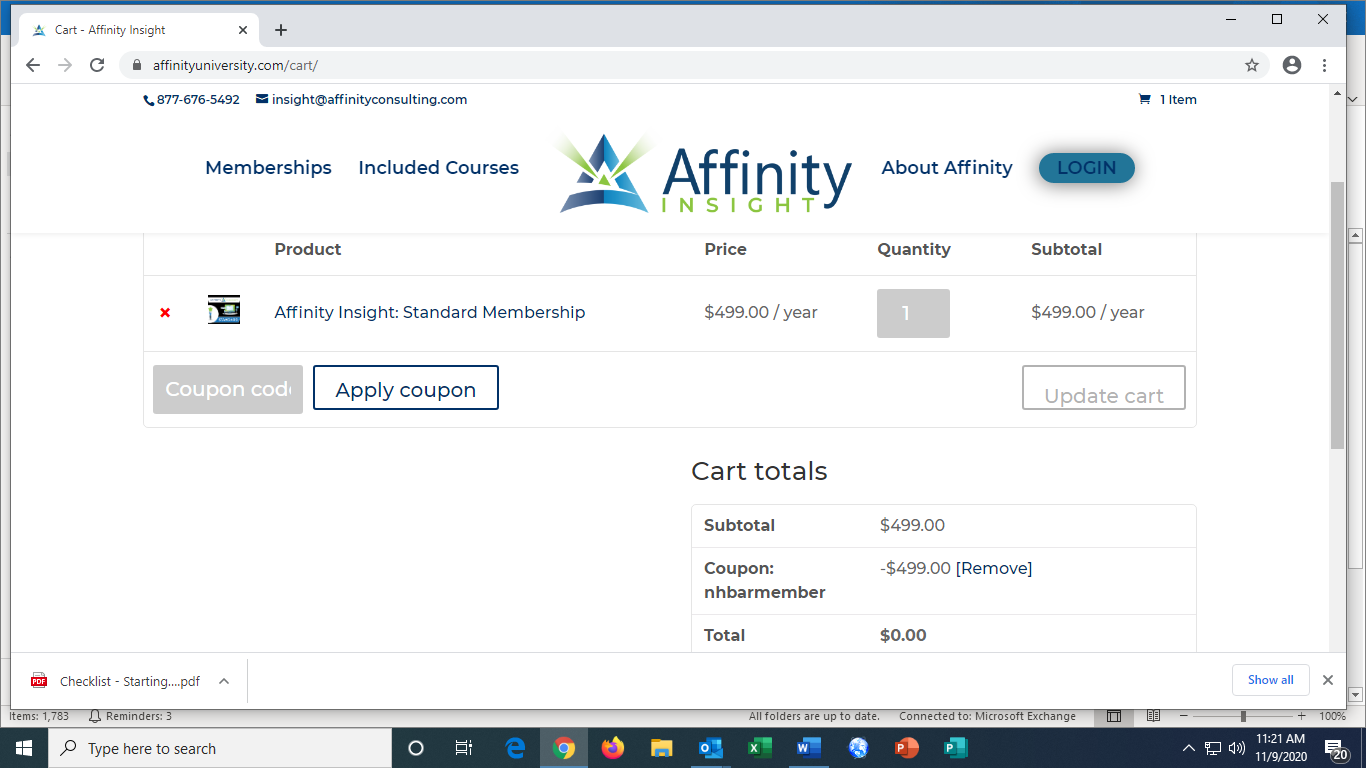Click the Outlook zoom slider

(x=1243, y=716)
